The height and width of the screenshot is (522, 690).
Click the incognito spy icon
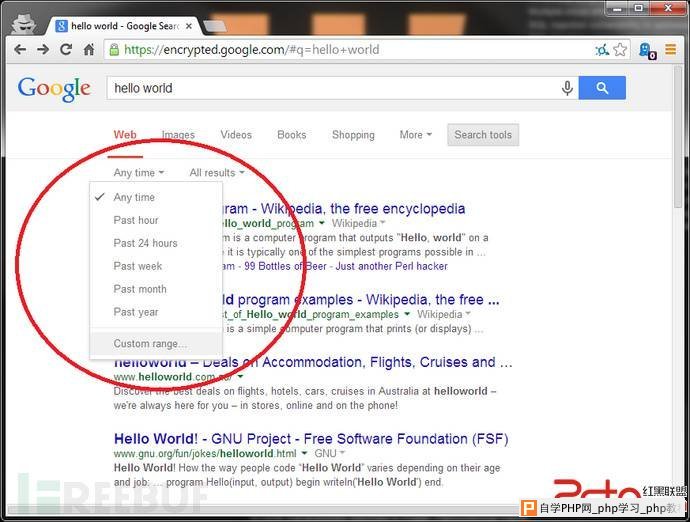23,24
